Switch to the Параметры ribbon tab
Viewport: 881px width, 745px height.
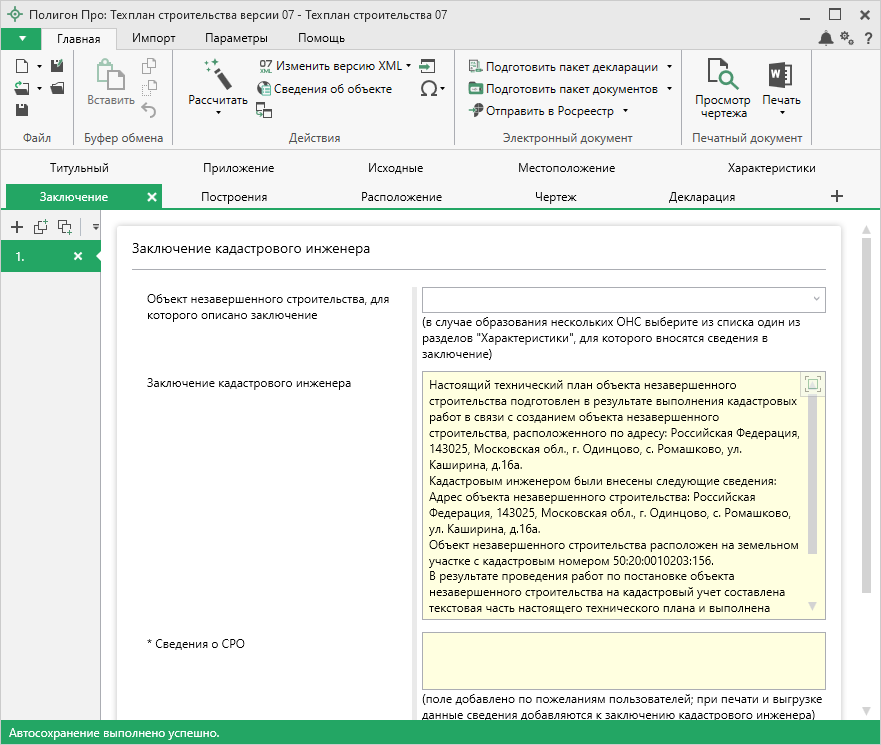point(236,38)
